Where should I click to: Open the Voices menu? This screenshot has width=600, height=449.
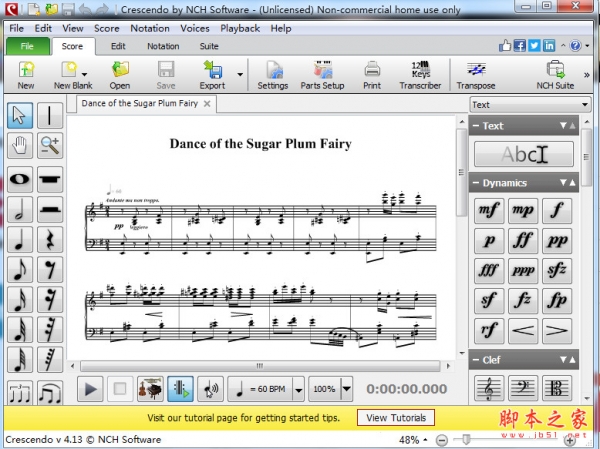(x=195, y=28)
